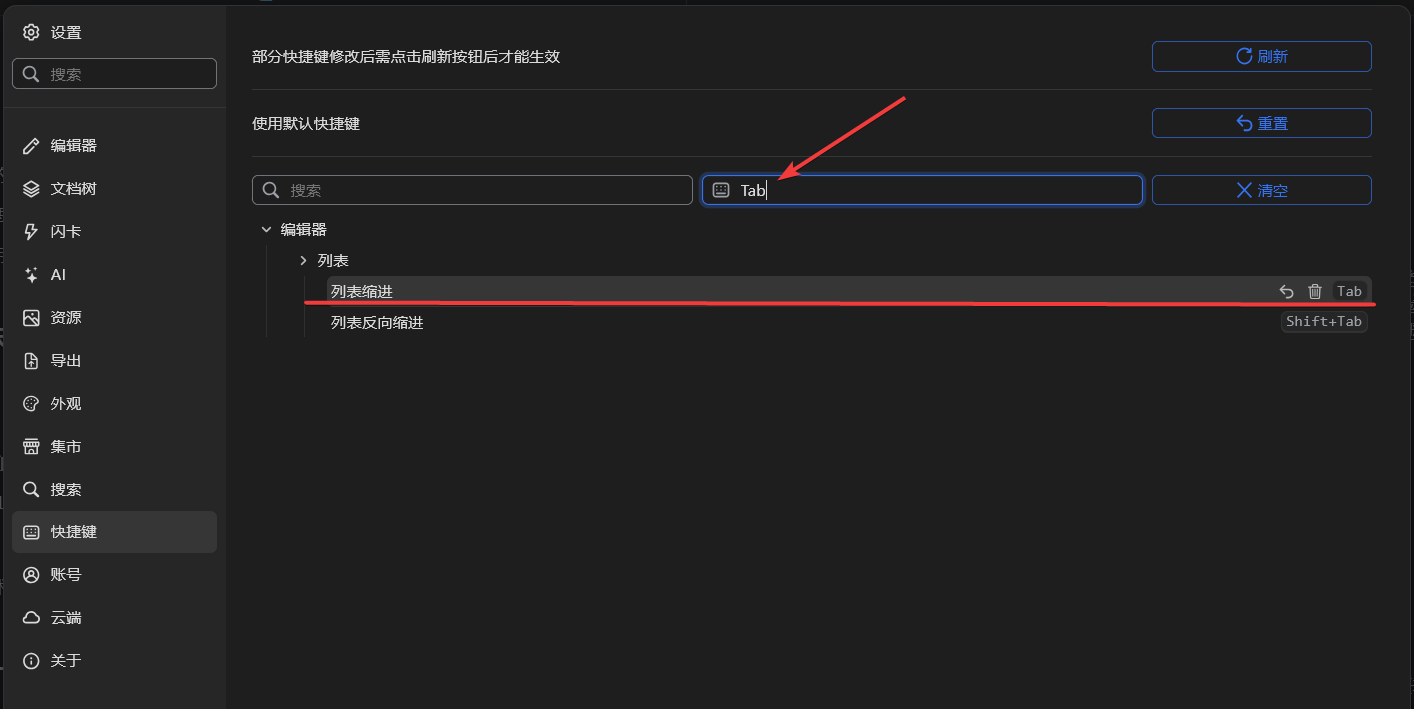
Task: Focus the keyboard shortcut input showing Tab
Action: pos(922,190)
